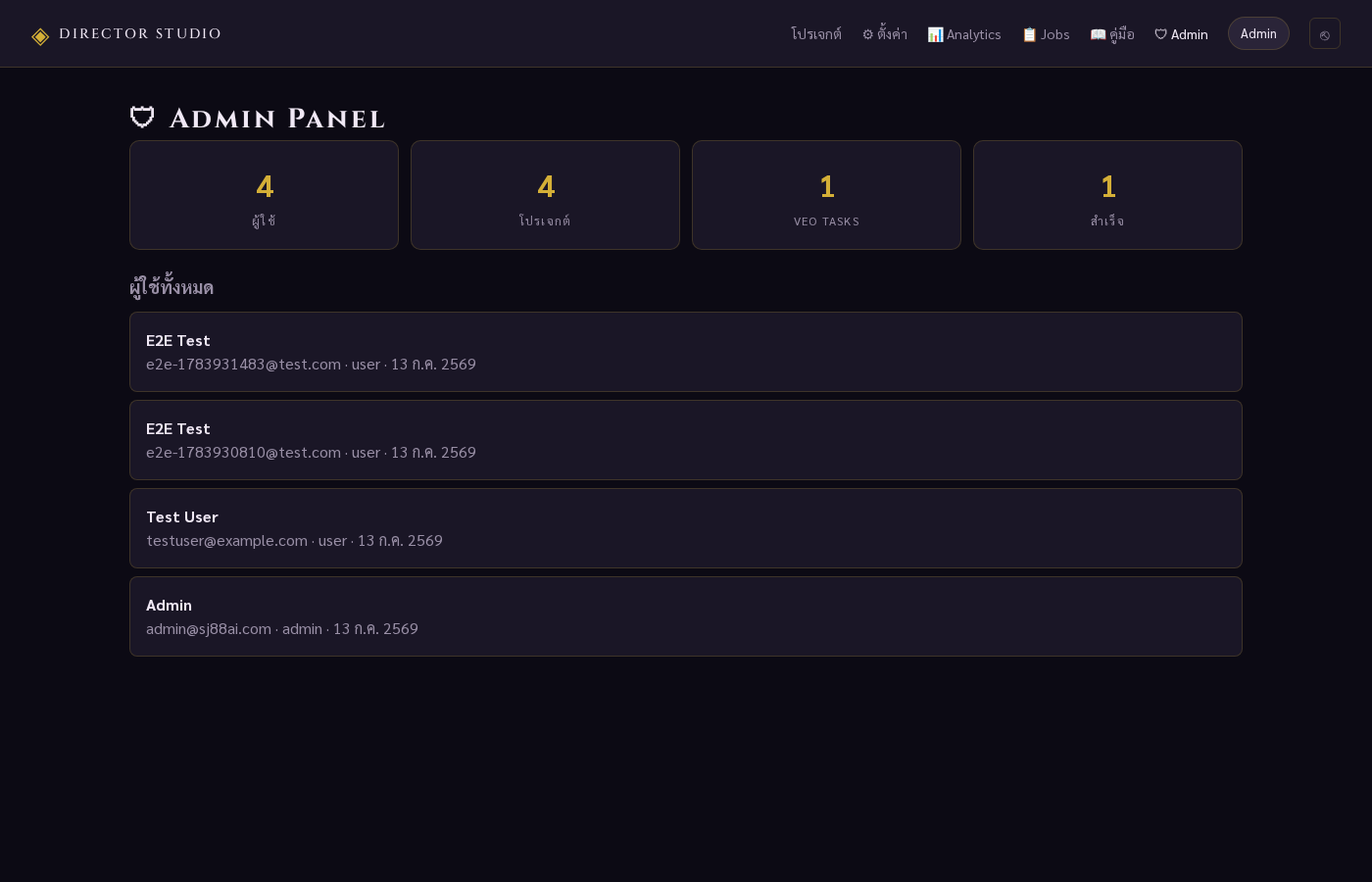Open the DIRECTOR STUDIO home link
The width and height of the screenshot is (1372, 882).
[126, 34]
